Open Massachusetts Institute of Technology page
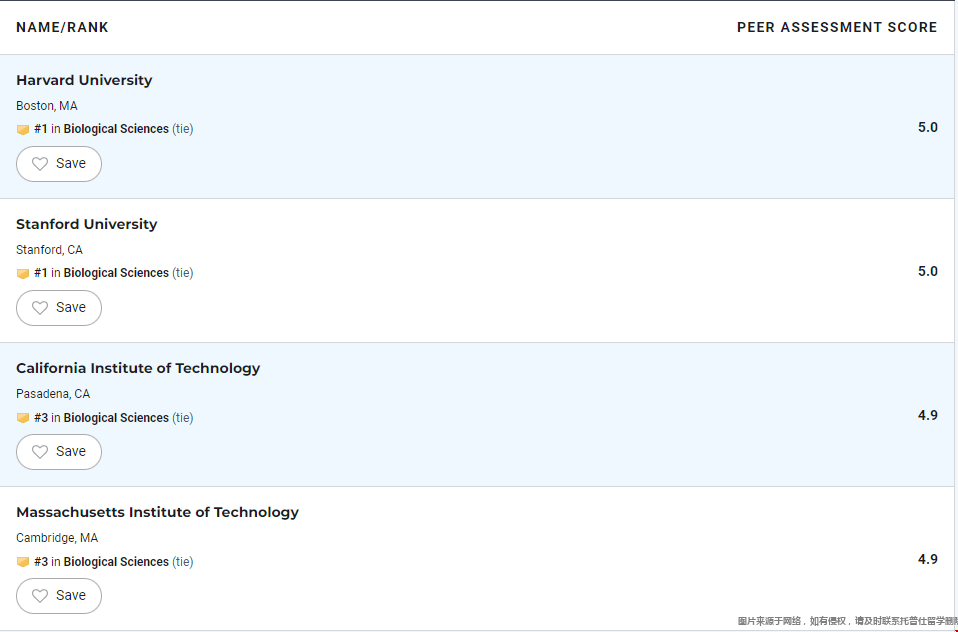 click(x=158, y=512)
